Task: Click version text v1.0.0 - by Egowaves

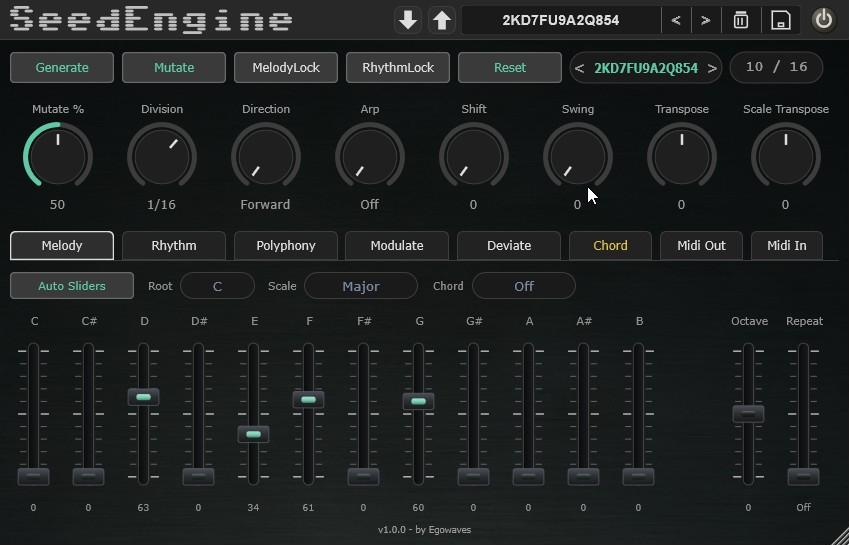Action: (x=424, y=530)
